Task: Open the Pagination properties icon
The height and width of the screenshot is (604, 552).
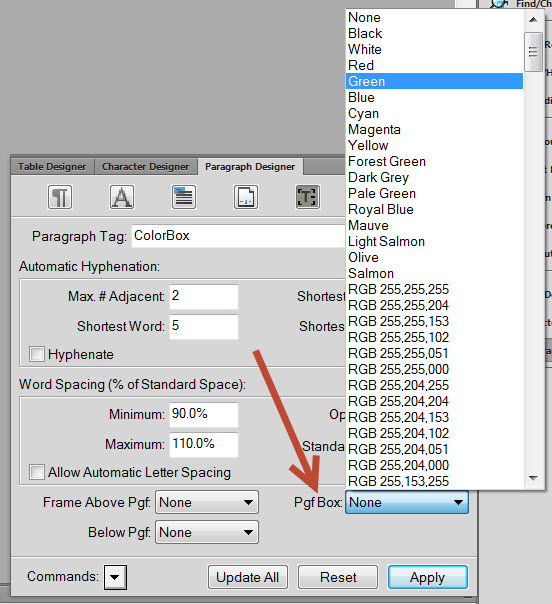Action: click(184, 197)
